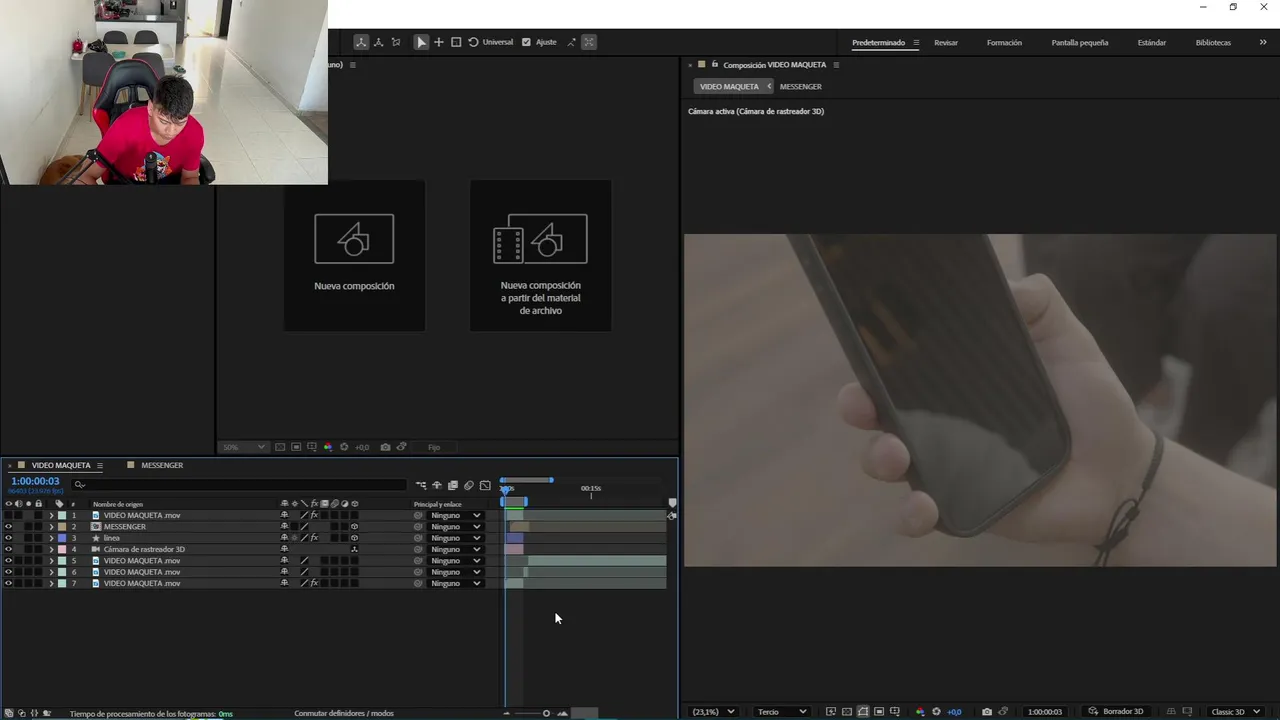Open the MESSENGER timeline tab
This screenshot has width=1280, height=720.
162,465
